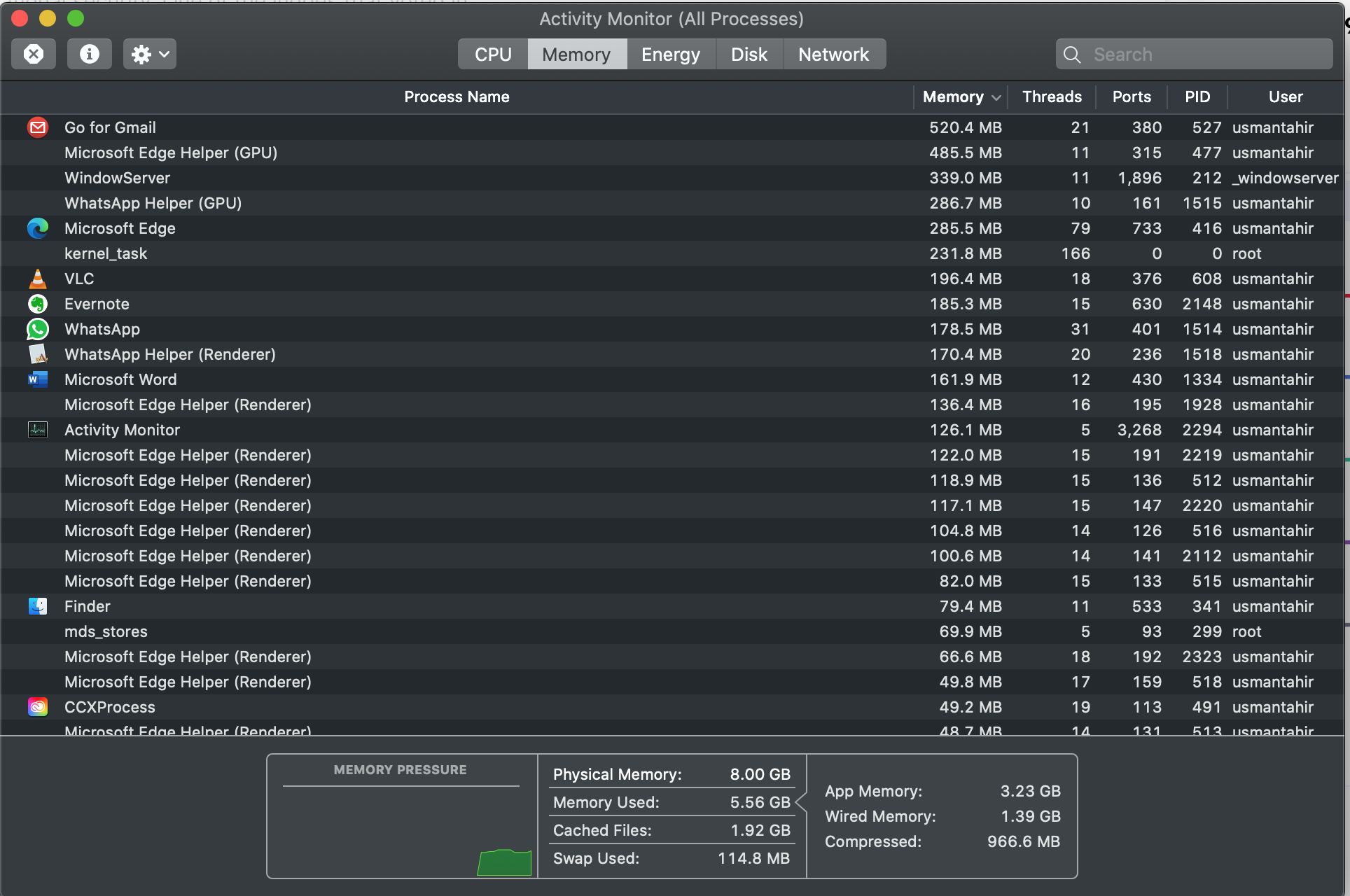The width and height of the screenshot is (1350, 896).
Task: Open the gear action dropdown menu
Action: [150, 54]
